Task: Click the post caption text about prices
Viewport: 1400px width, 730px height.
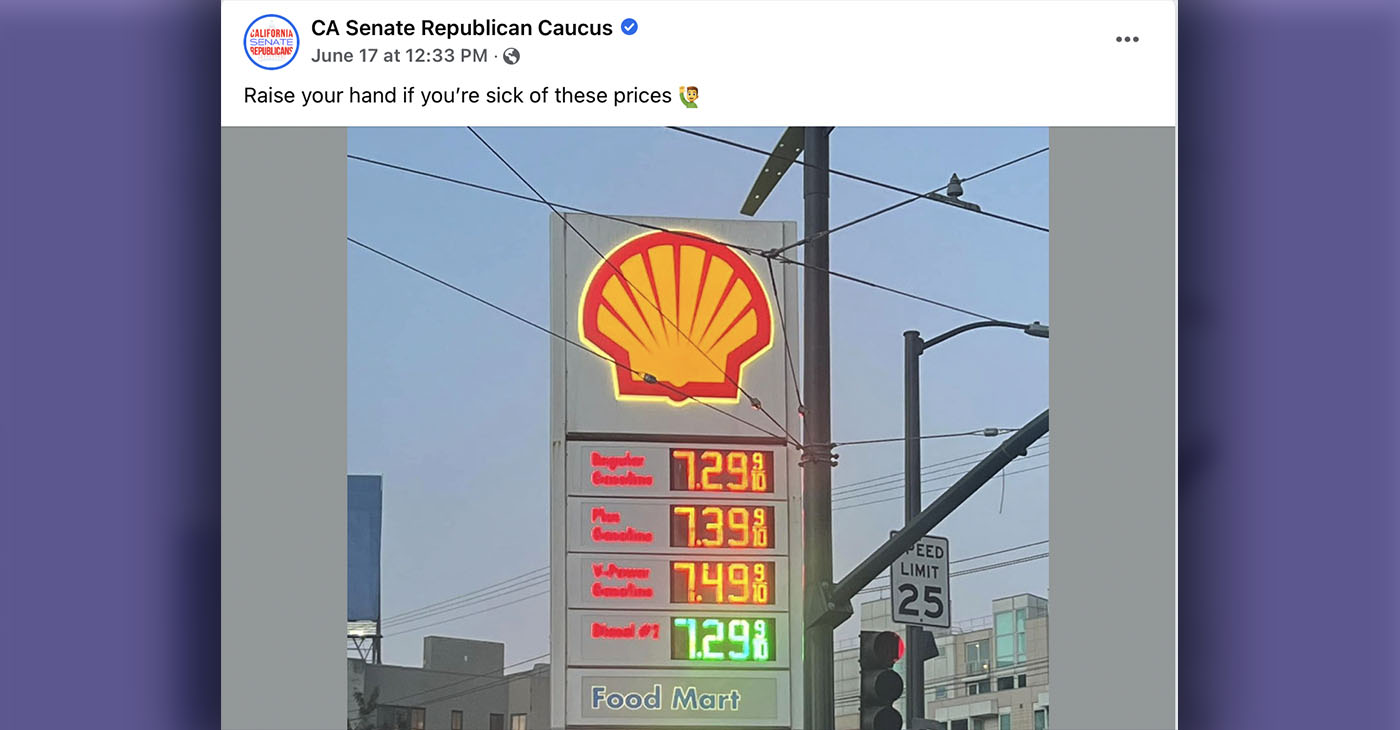Action: [457, 96]
